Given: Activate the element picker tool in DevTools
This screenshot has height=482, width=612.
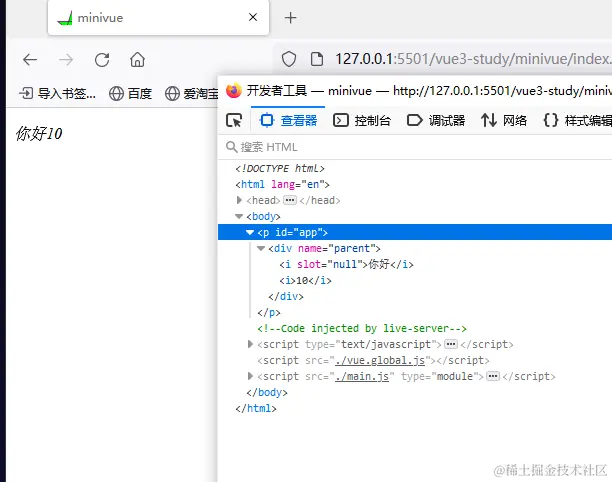Looking at the screenshot, I should [234, 120].
